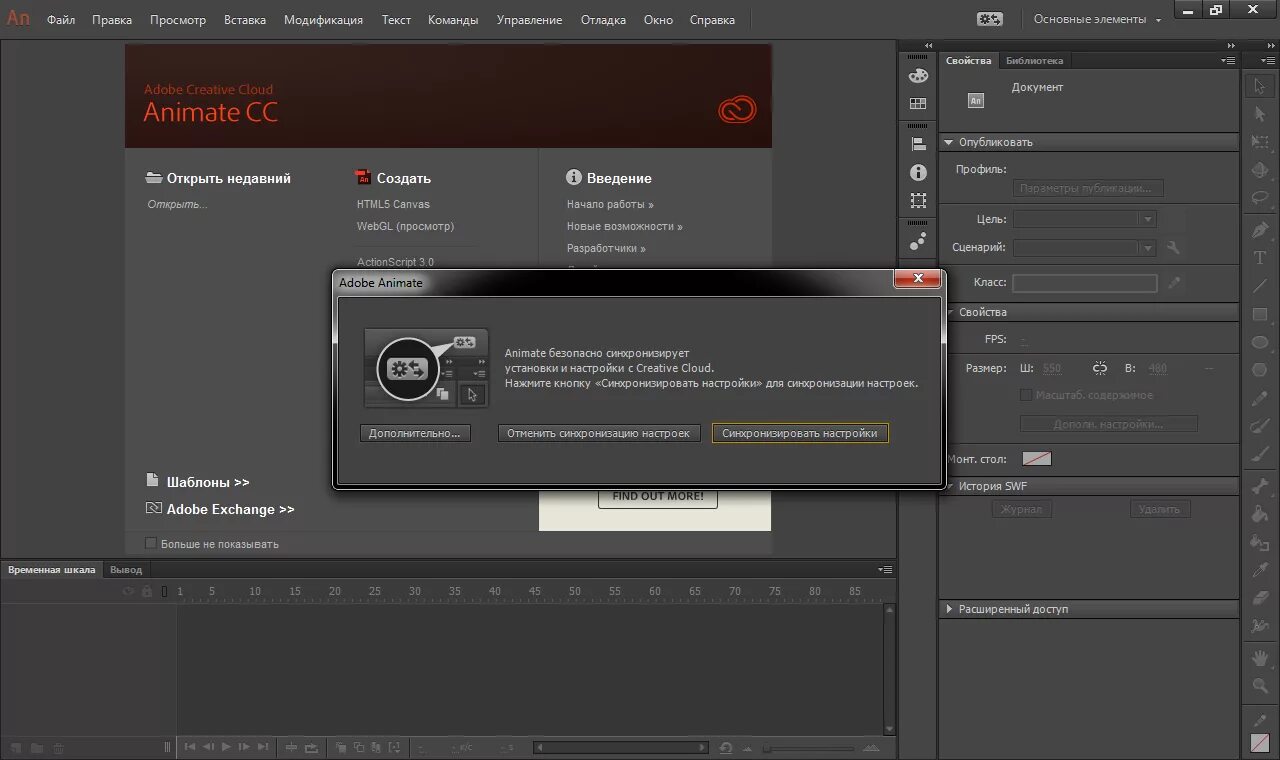Check the 'Больше не показывать' checkbox
The image size is (1280, 760).
click(150, 543)
